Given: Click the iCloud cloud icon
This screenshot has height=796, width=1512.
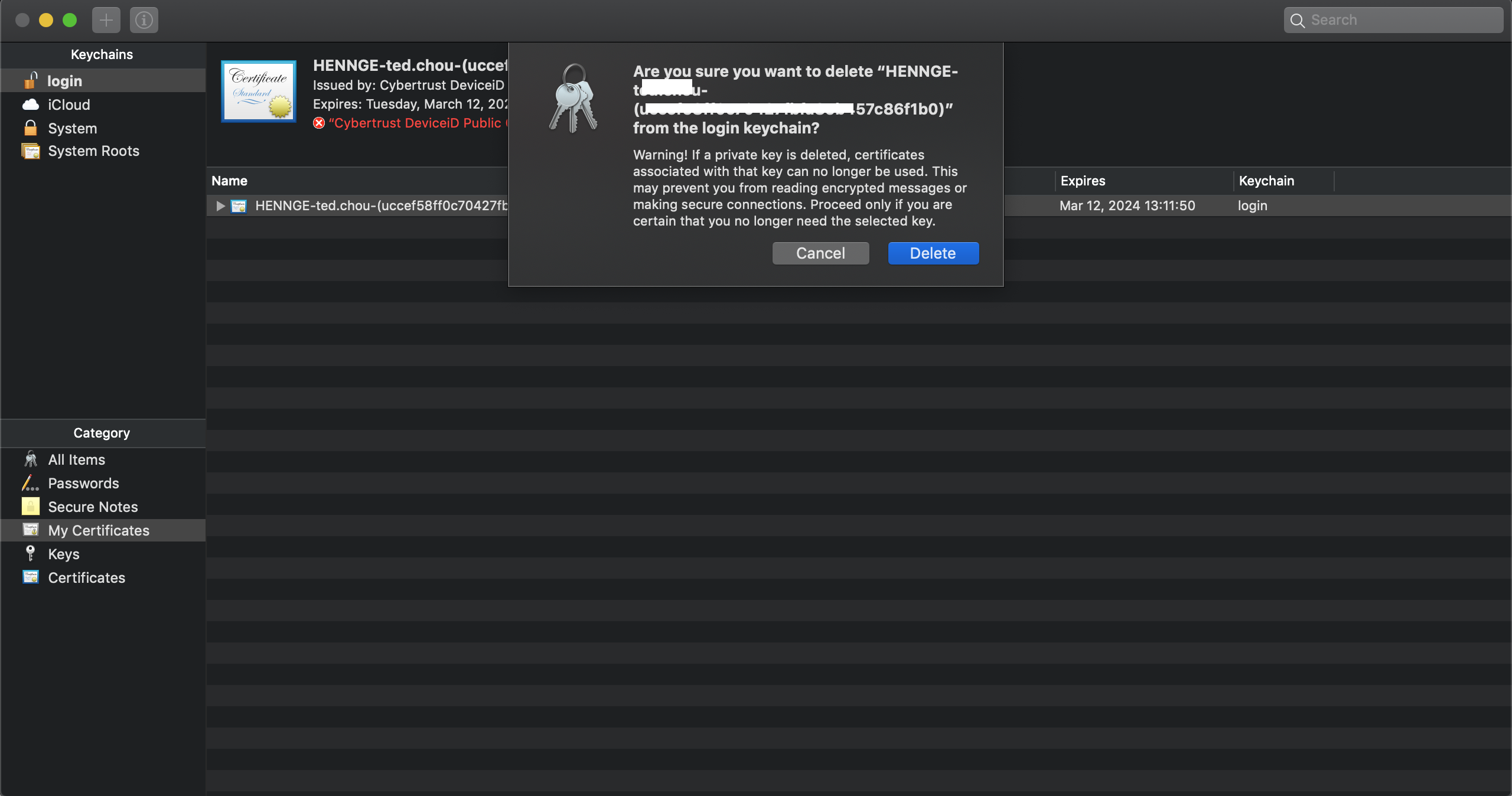Looking at the screenshot, I should 31,105.
